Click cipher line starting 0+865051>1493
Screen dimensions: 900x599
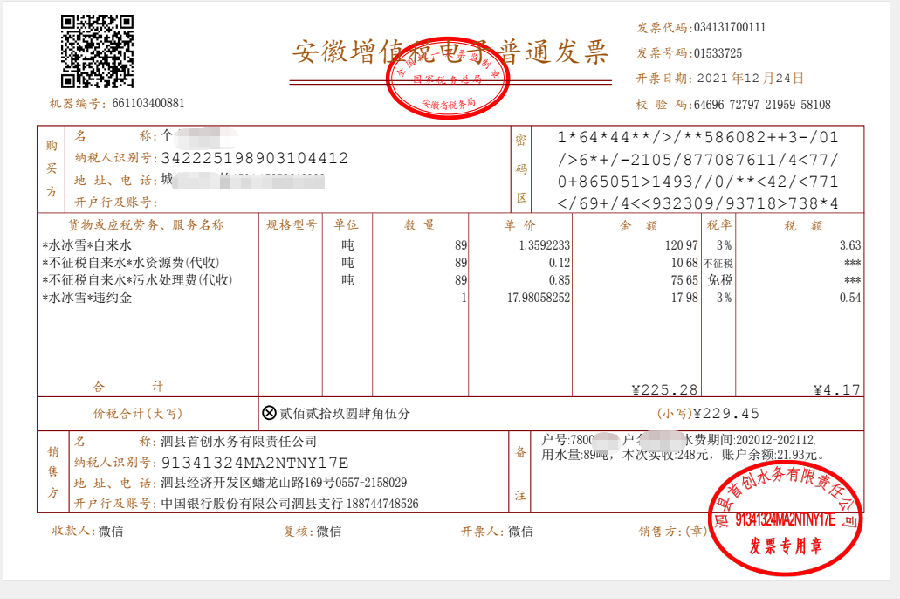[697, 181]
